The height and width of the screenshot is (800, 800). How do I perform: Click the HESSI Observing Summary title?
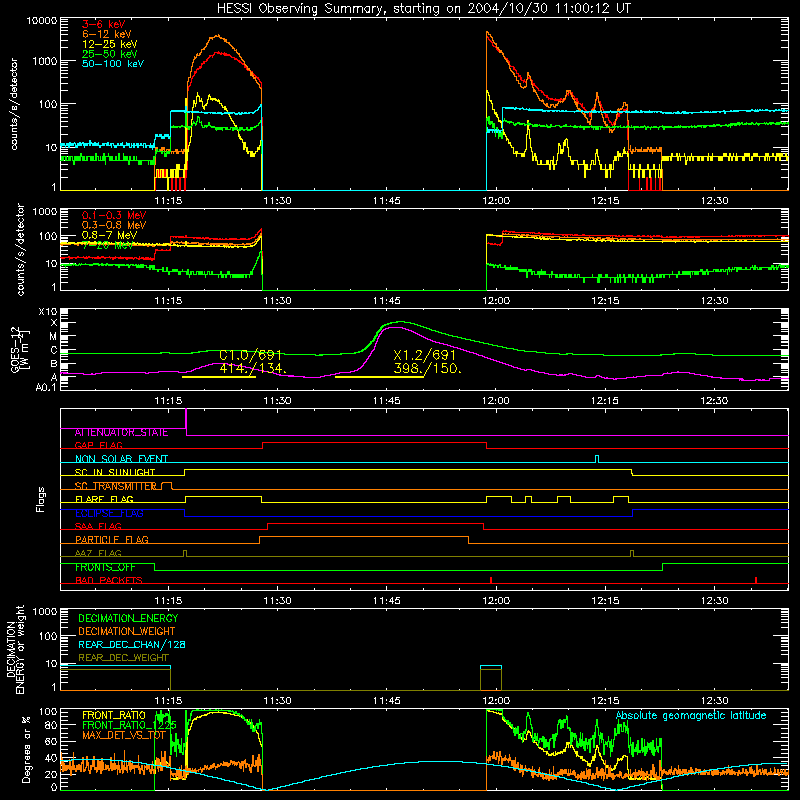pyautogui.click(x=423, y=9)
